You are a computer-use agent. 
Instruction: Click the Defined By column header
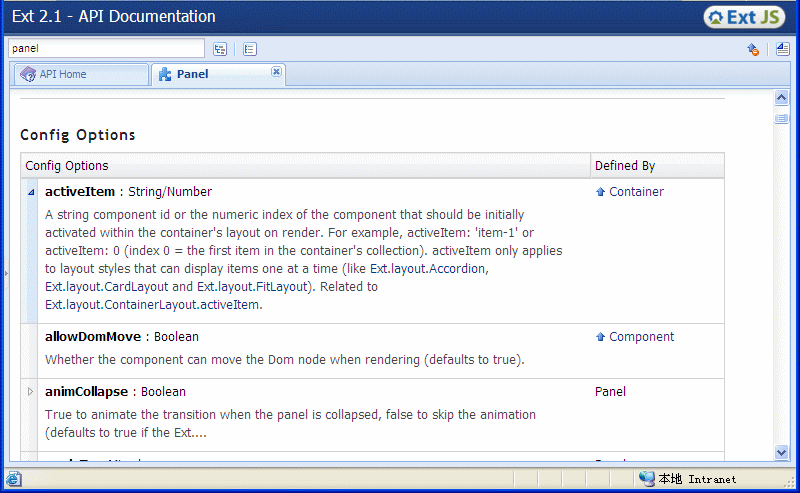[657, 166]
